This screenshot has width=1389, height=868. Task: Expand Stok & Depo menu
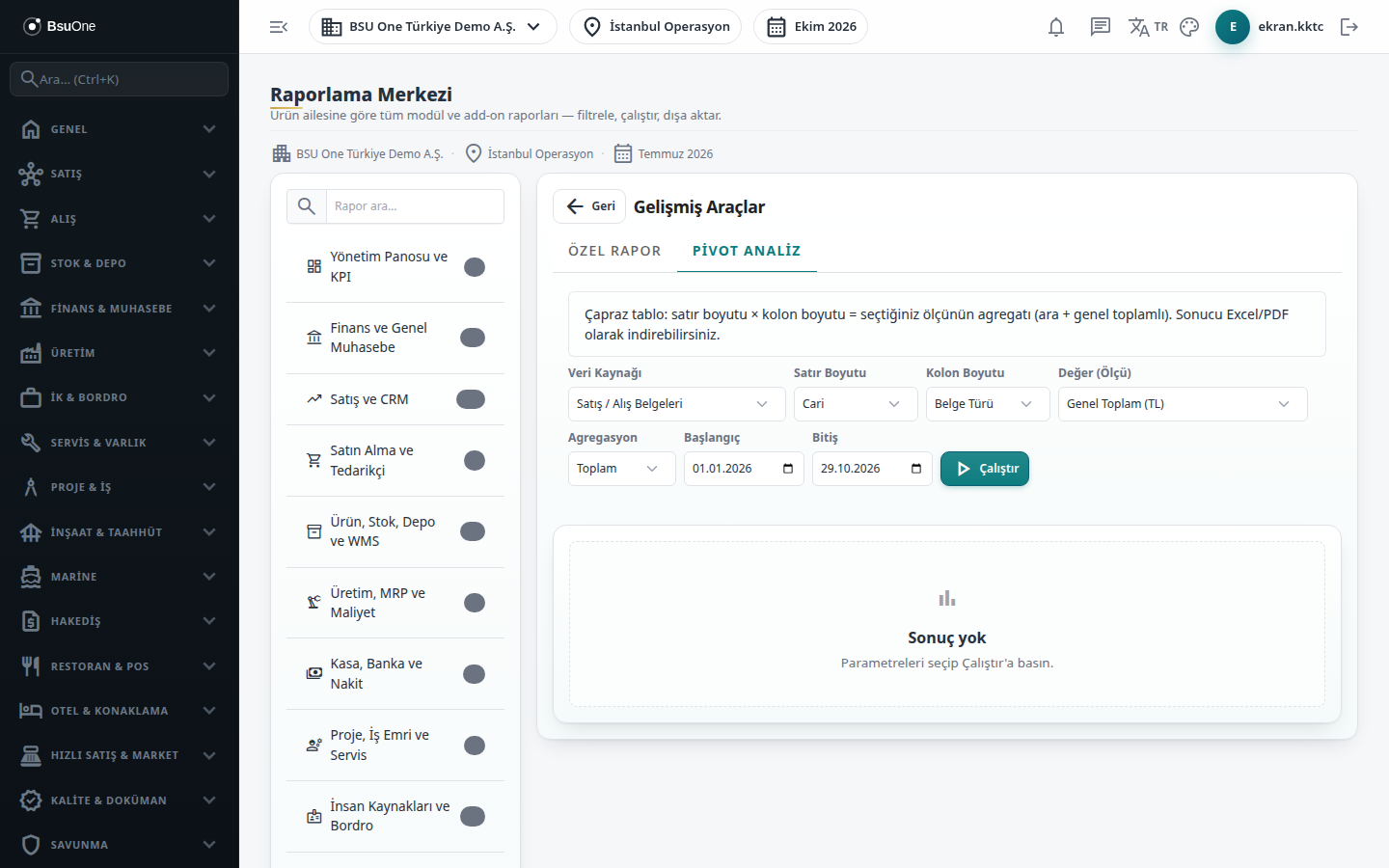[120, 263]
